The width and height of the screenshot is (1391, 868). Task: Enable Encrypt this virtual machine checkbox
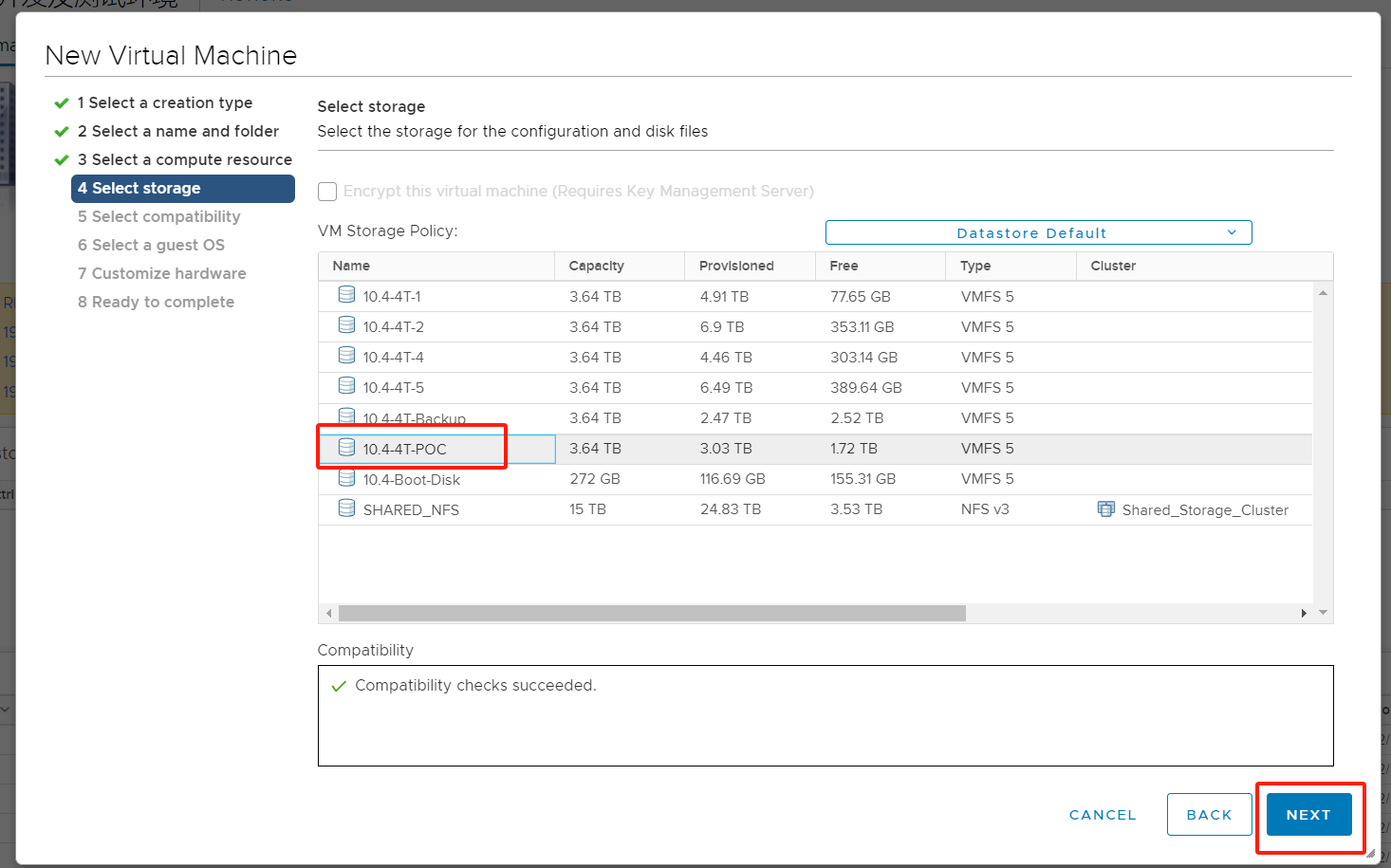click(x=327, y=192)
